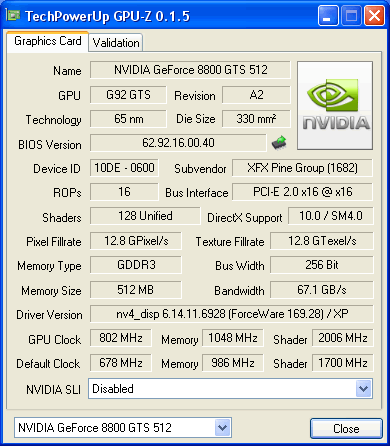Minimize the GPU-Z window
The height and width of the screenshot is (446, 390).
tap(328, 15)
